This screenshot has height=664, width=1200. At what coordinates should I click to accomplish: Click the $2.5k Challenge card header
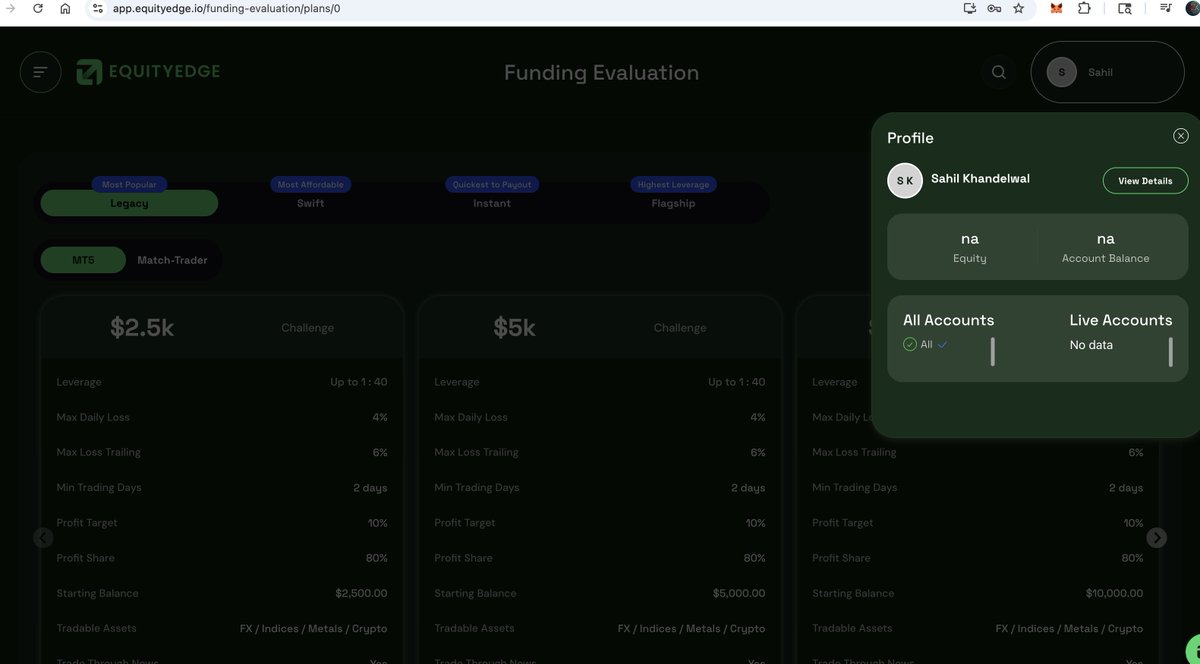point(221,327)
